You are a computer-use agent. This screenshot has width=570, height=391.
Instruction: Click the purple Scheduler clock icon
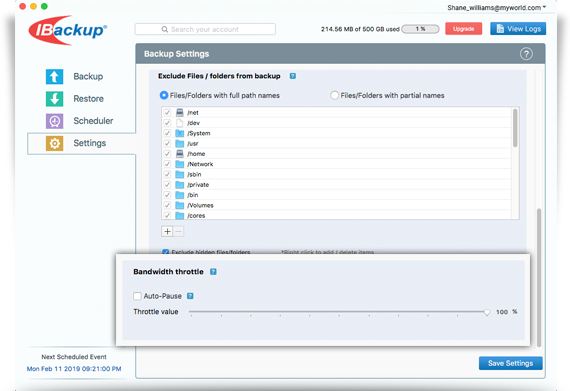pyautogui.click(x=55, y=121)
